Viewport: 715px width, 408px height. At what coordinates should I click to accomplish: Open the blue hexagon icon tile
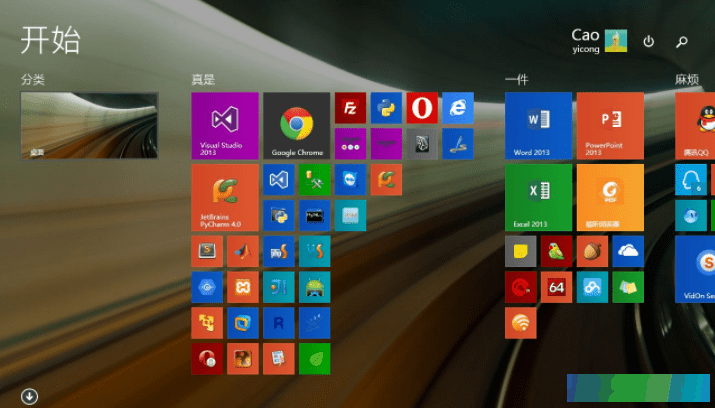tap(207, 287)
